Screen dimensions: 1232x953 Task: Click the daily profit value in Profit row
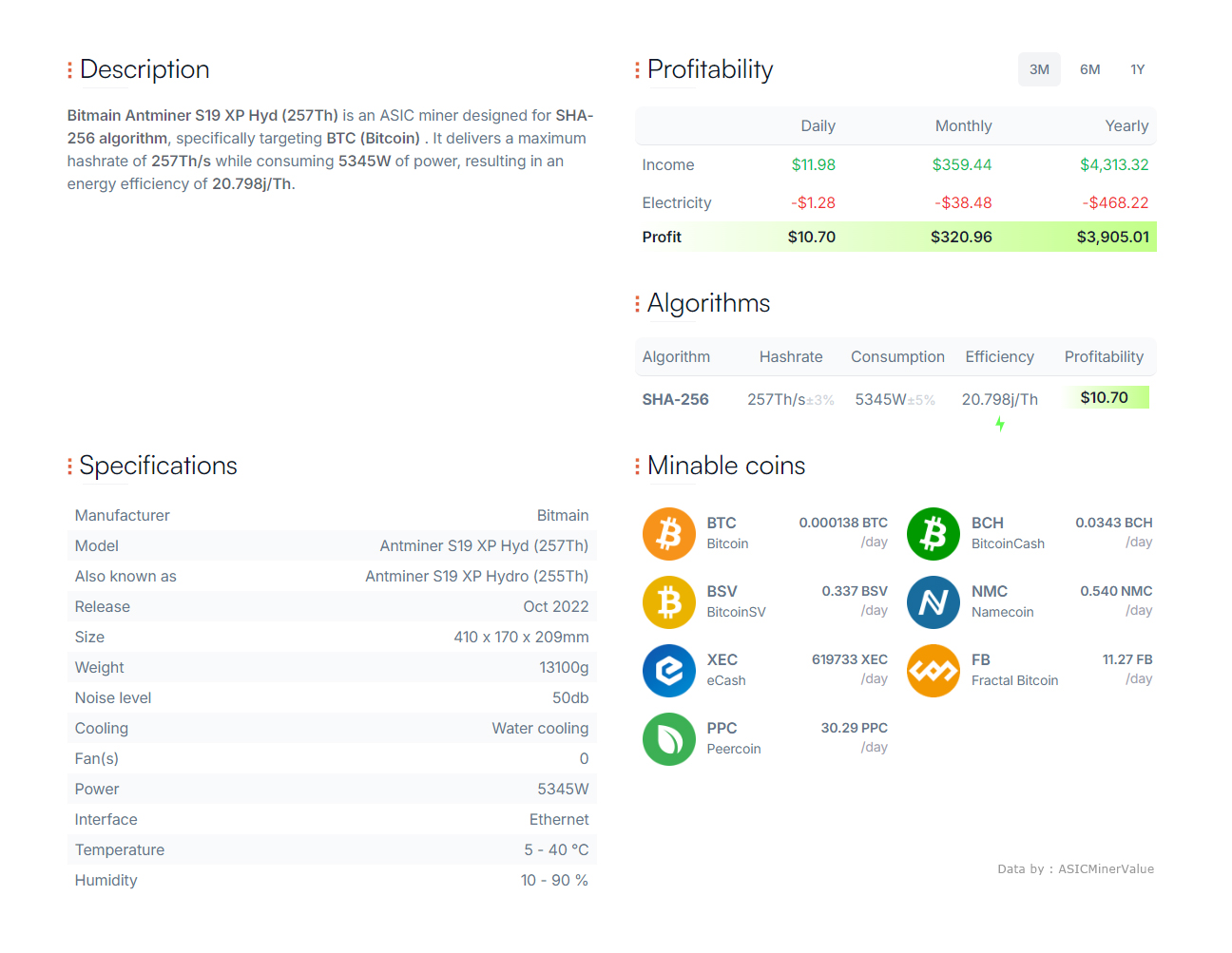(x=812, y=237)
